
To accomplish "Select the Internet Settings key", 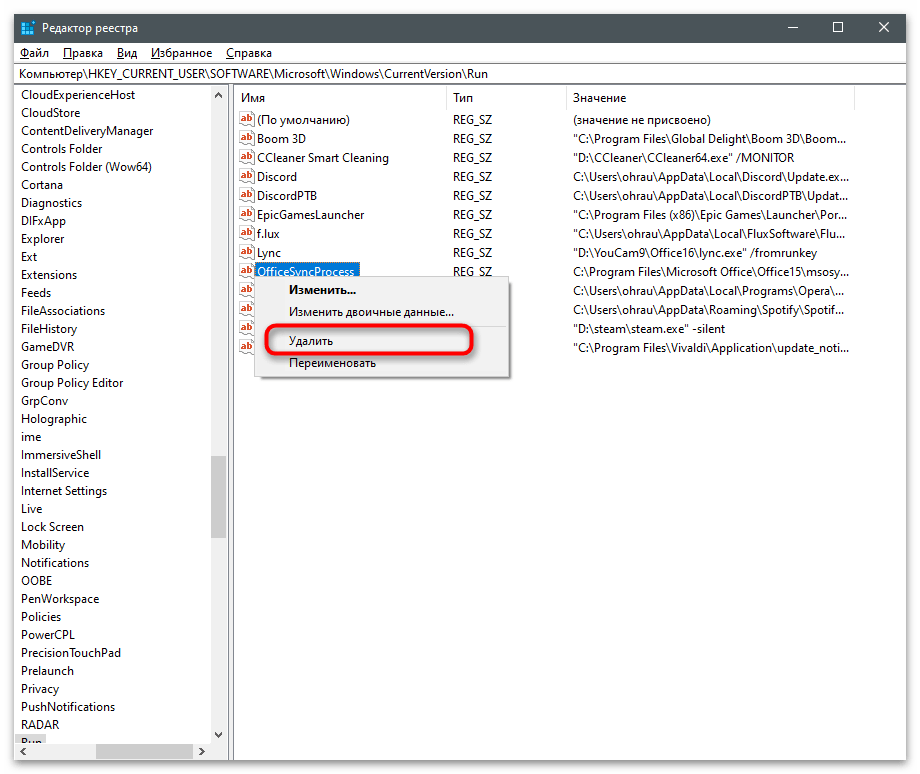I will 64,491.
